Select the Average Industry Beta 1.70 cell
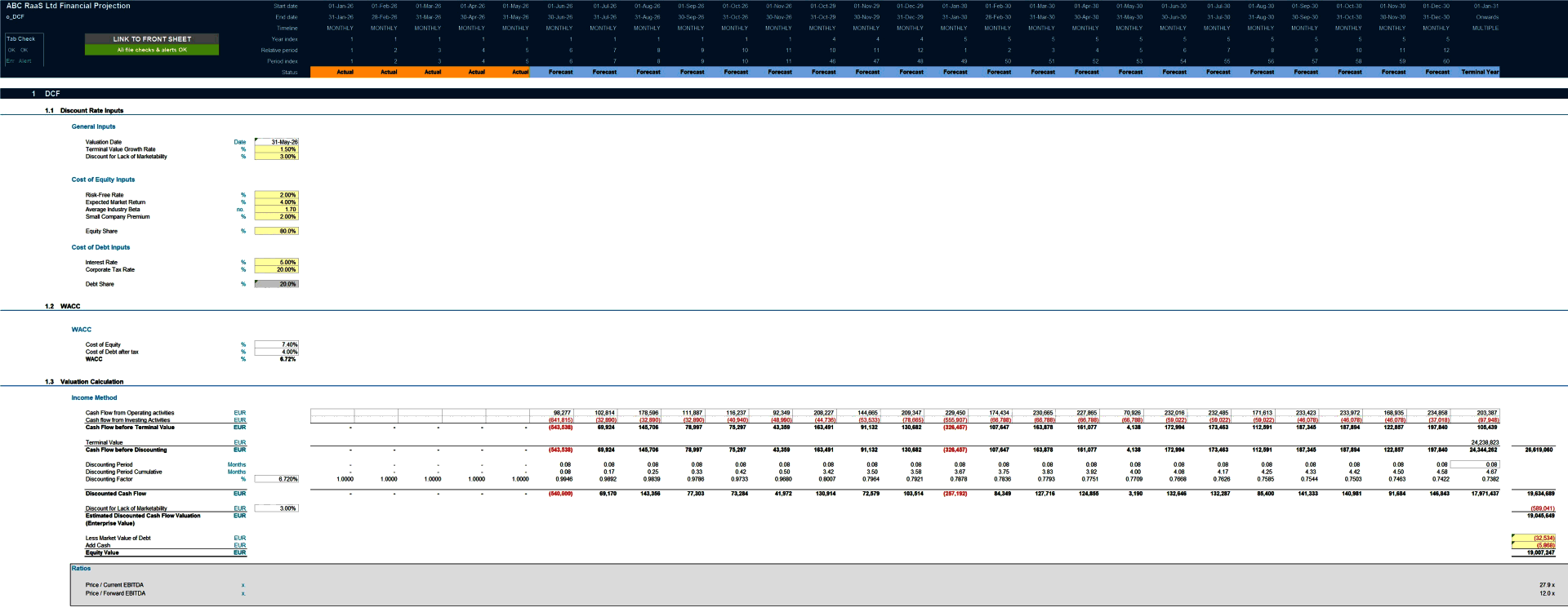Screen dimensions: 1568x612 [277, 210]
